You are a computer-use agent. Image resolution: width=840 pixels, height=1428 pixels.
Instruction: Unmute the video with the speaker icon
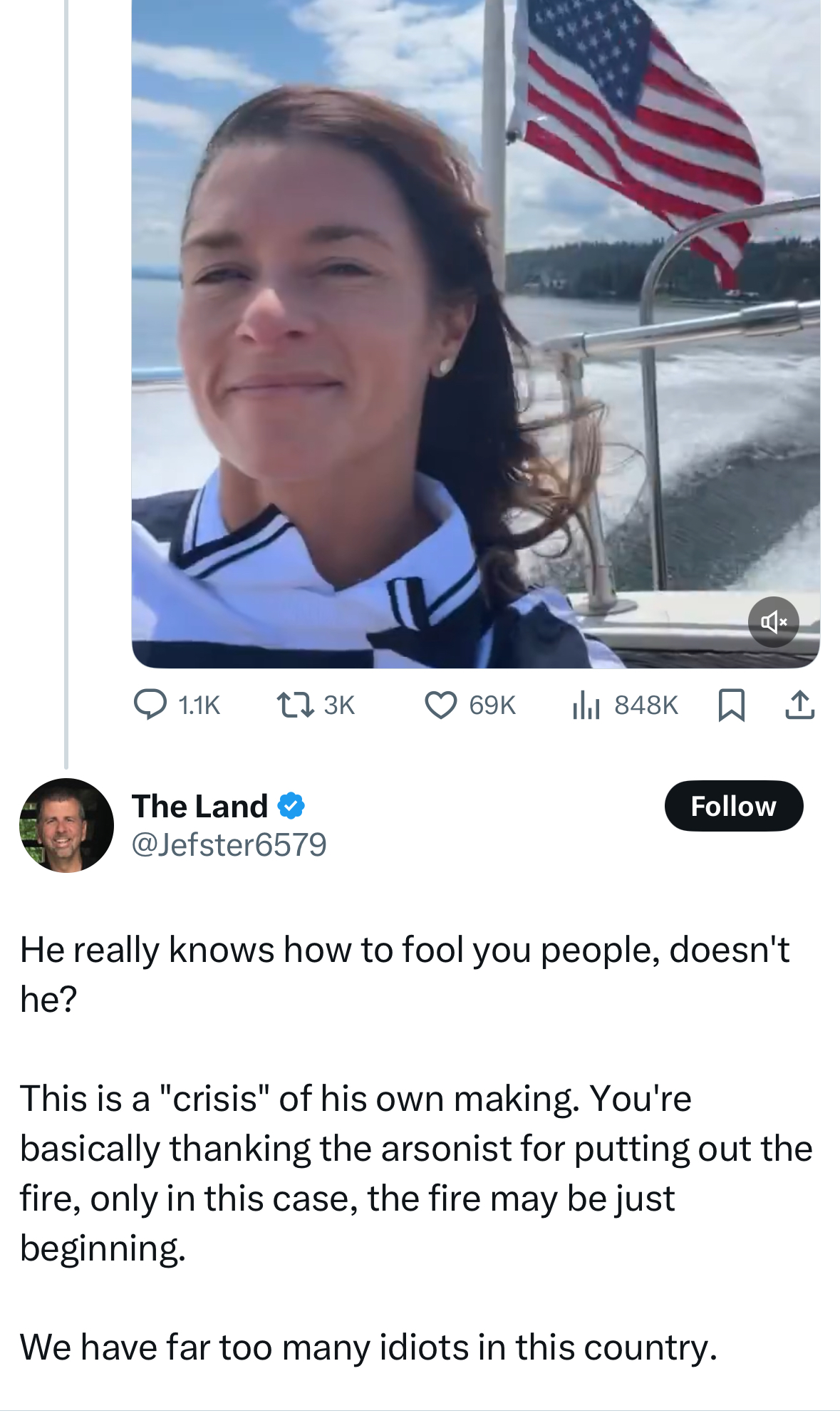point(773,622)
